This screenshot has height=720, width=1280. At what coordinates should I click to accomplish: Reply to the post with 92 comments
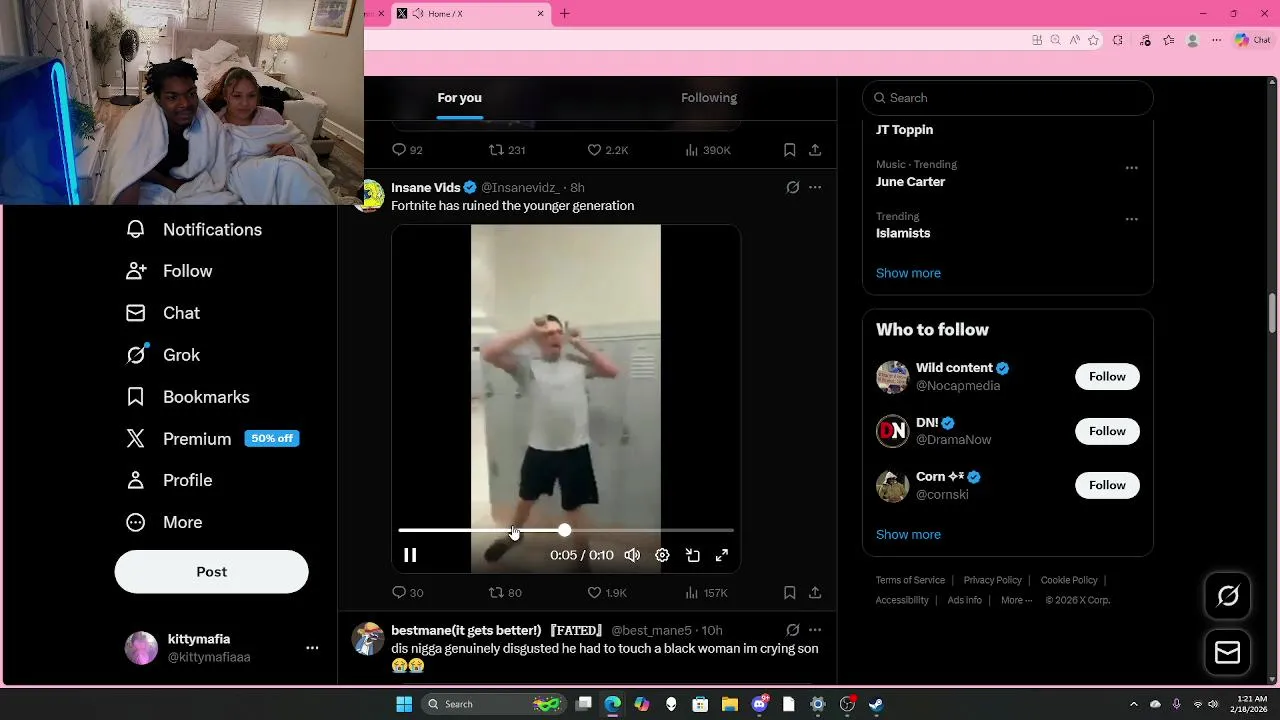point(407,150)
